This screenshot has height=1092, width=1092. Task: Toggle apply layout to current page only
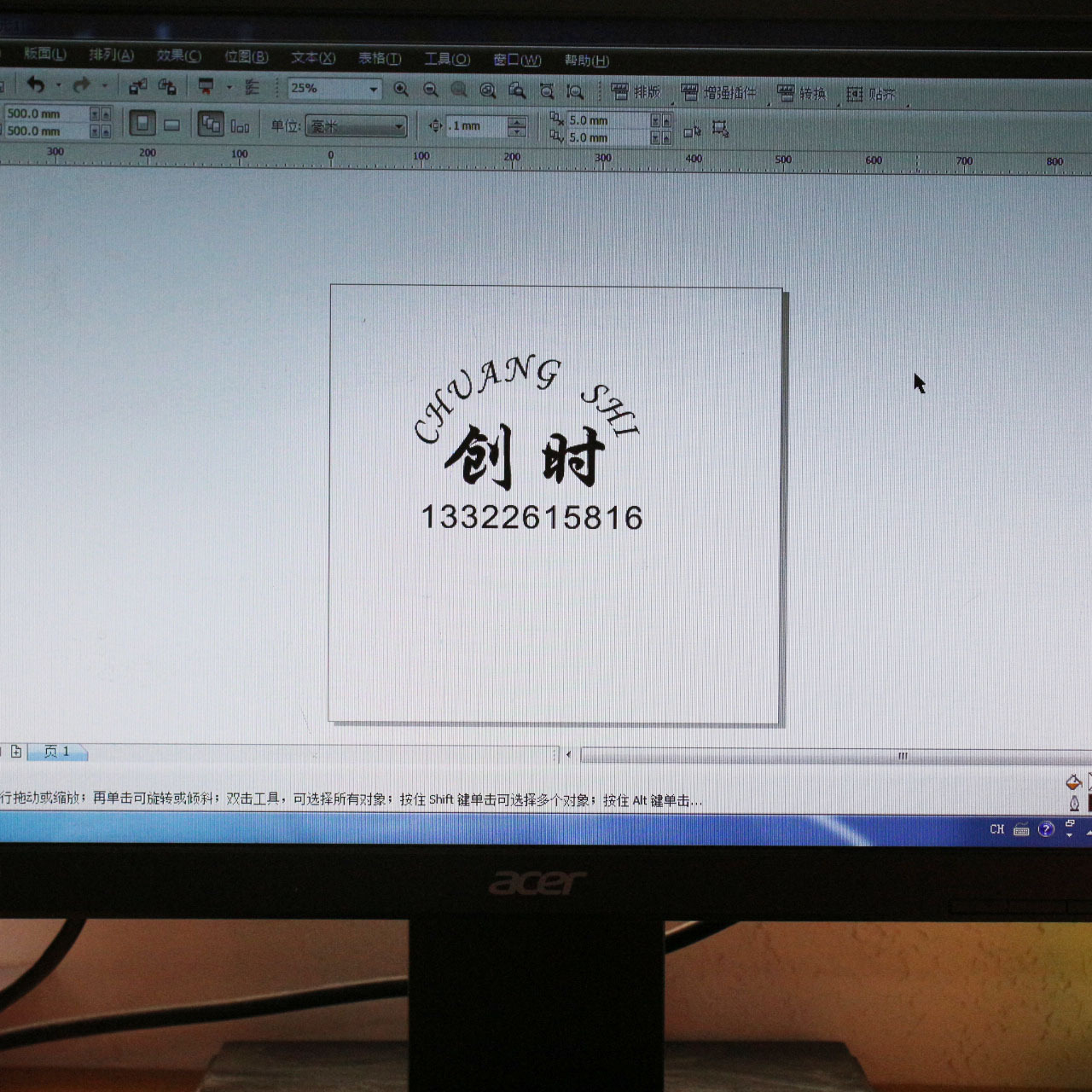[240, 126]
